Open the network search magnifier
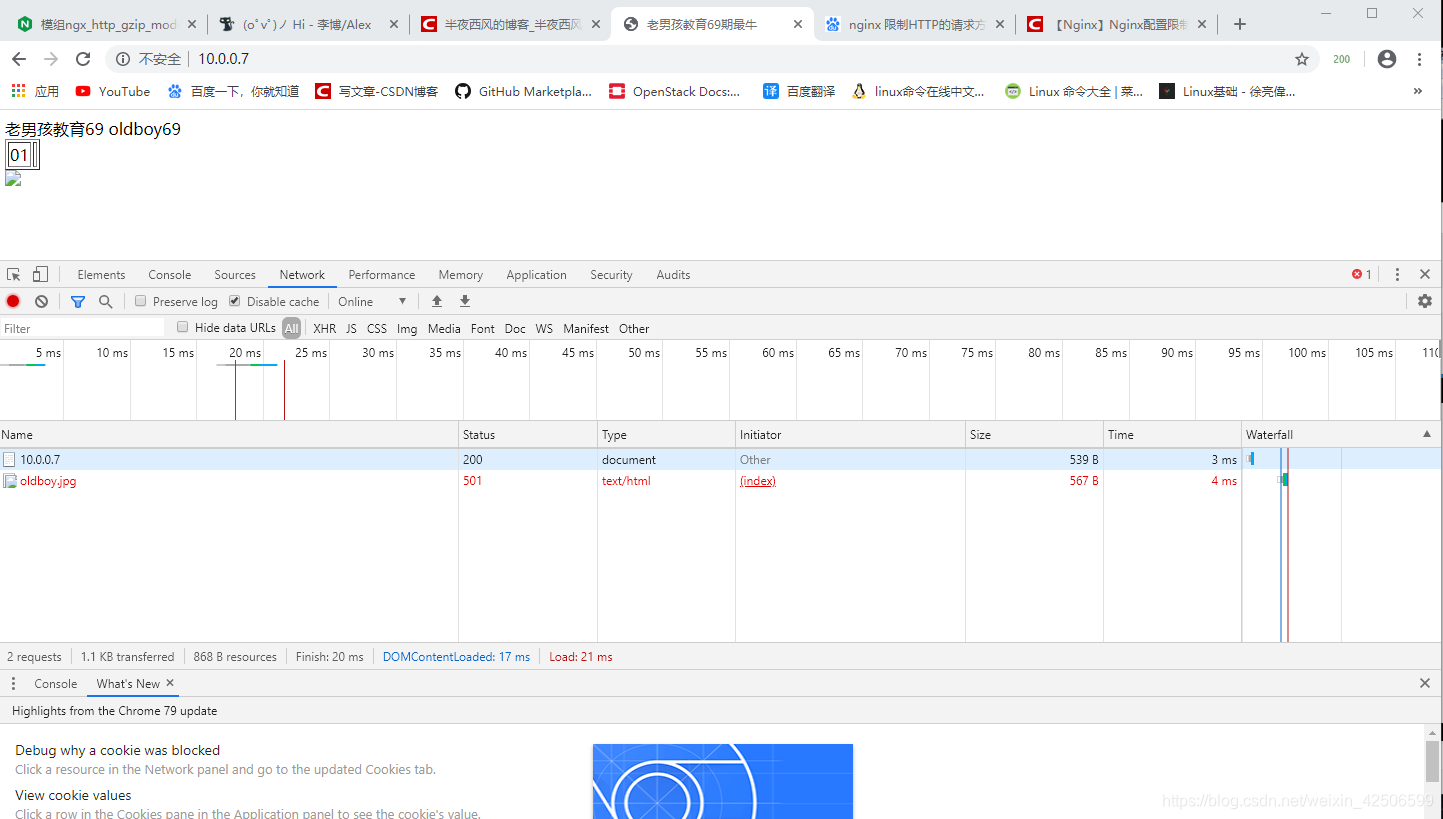Image resolution: width=1443 pixels, height=819 pixels. pos(106,301)
